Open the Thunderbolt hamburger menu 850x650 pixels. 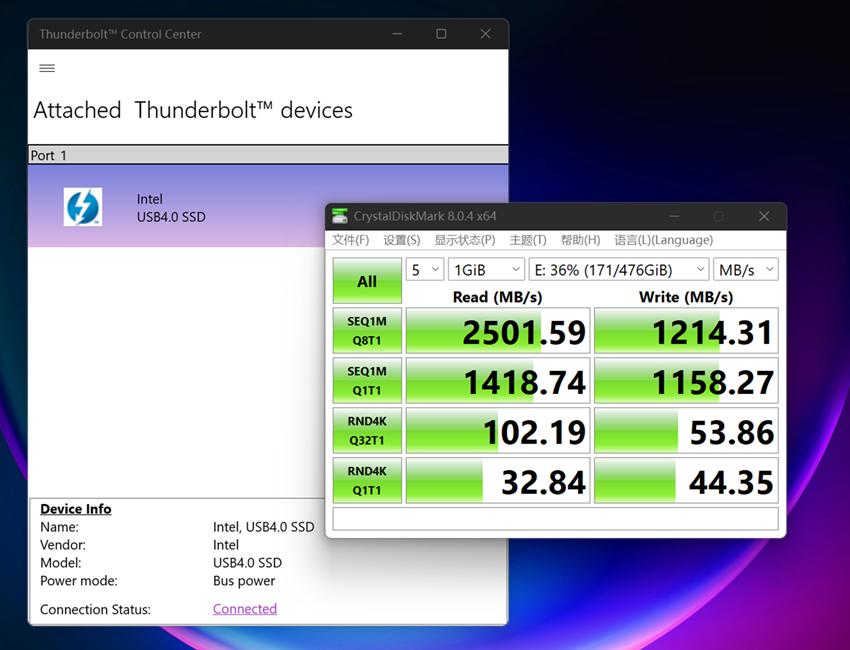47,68
